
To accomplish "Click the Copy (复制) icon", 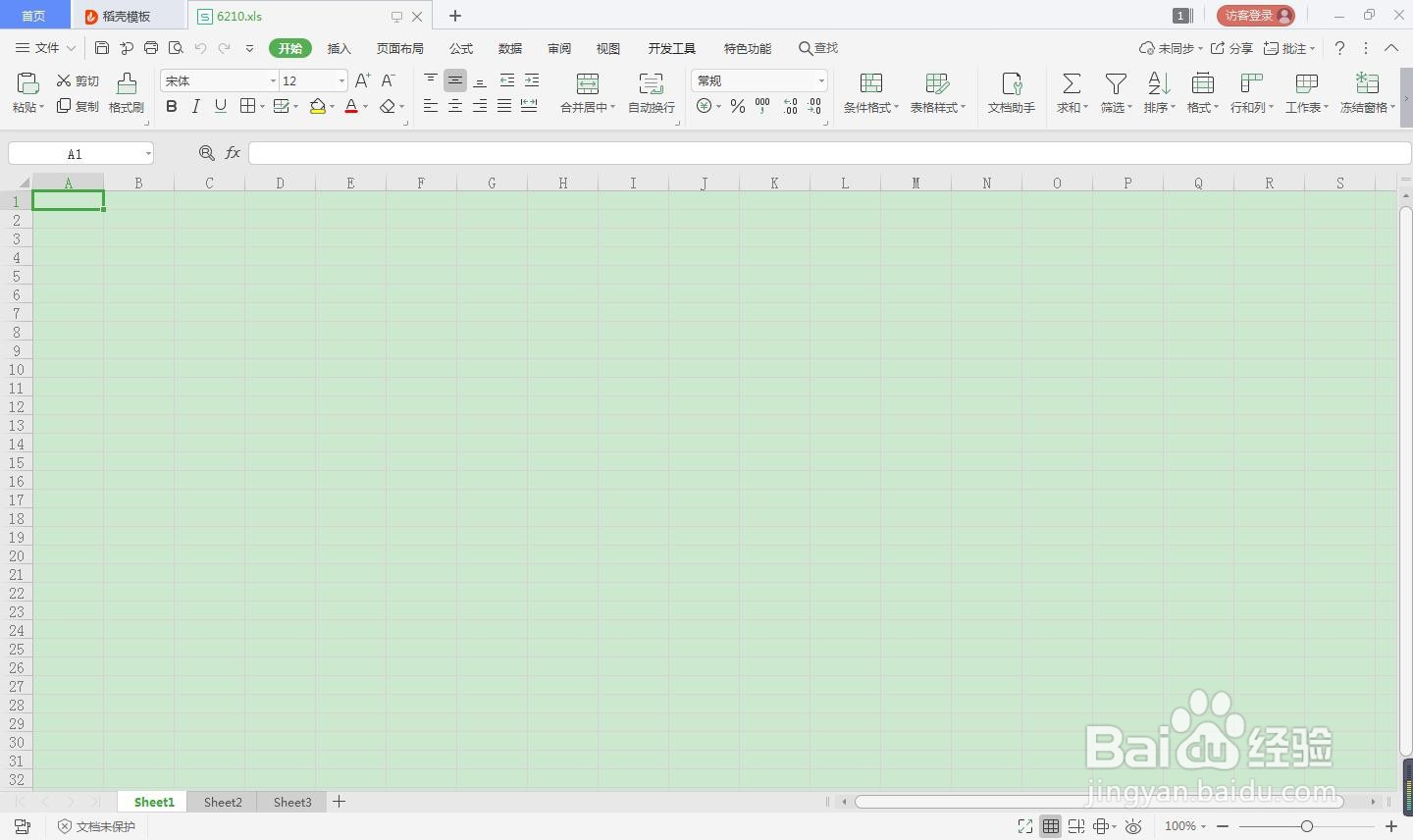I will click(64, 106).
